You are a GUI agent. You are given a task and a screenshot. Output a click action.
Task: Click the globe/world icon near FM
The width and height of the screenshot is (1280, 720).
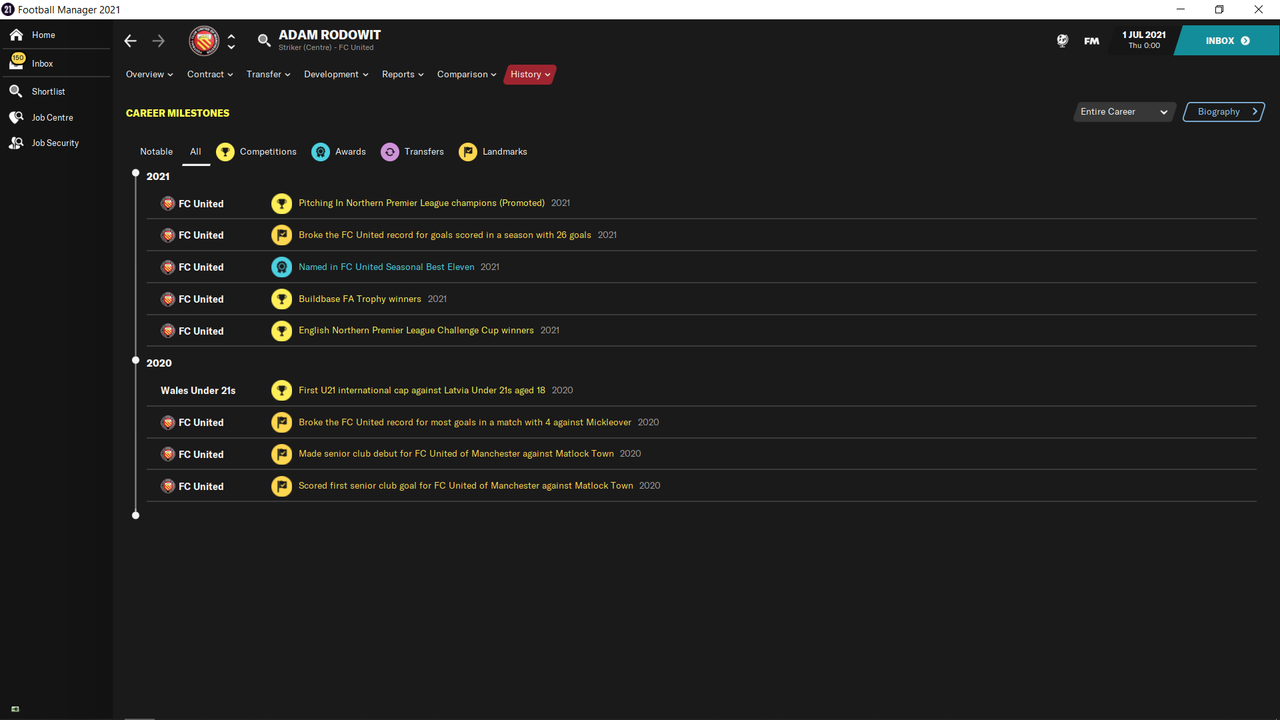(1062, 41)
